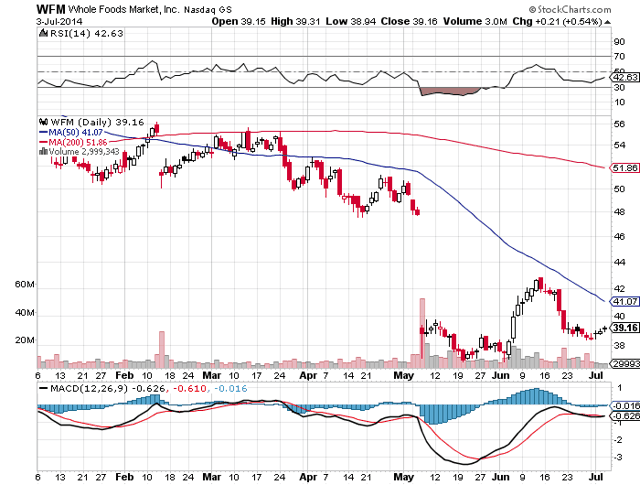Viewport: 640px width, 485px height.
Task: Click the 46 price axis label
Action: point(619,236)
